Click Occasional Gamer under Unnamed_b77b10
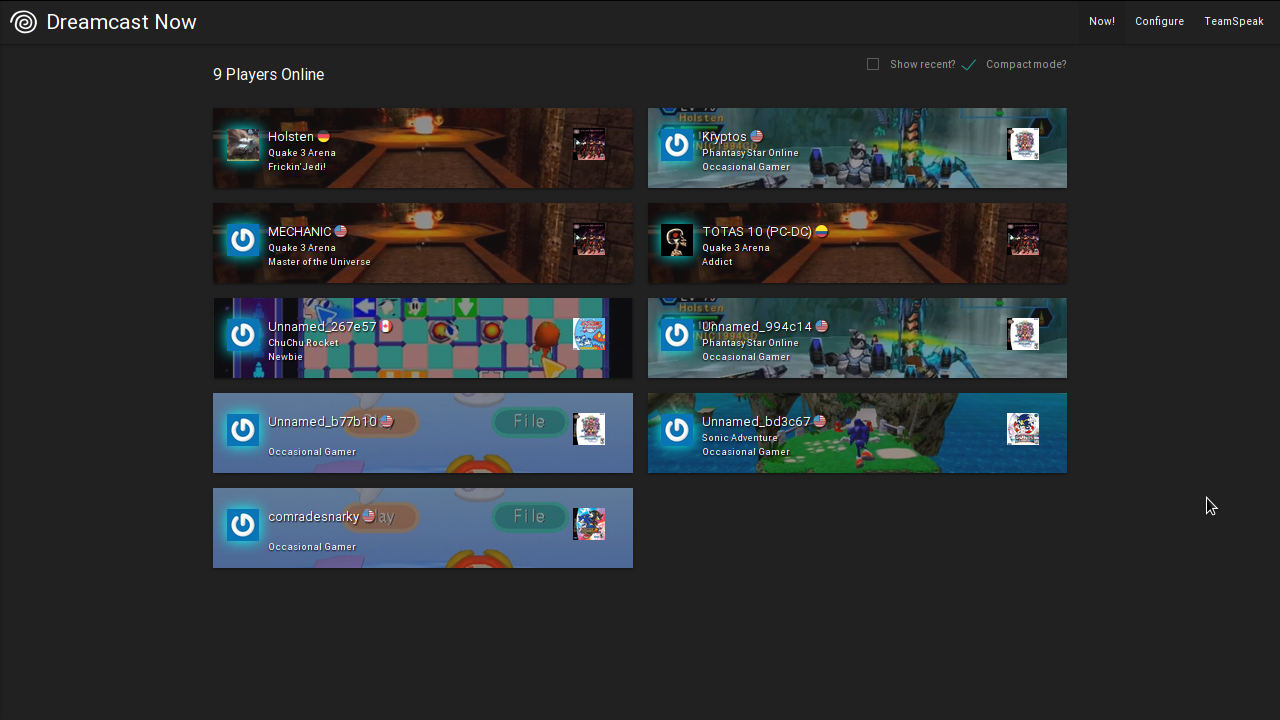This screenshot has height=720, width=1280. pos(312,452)
